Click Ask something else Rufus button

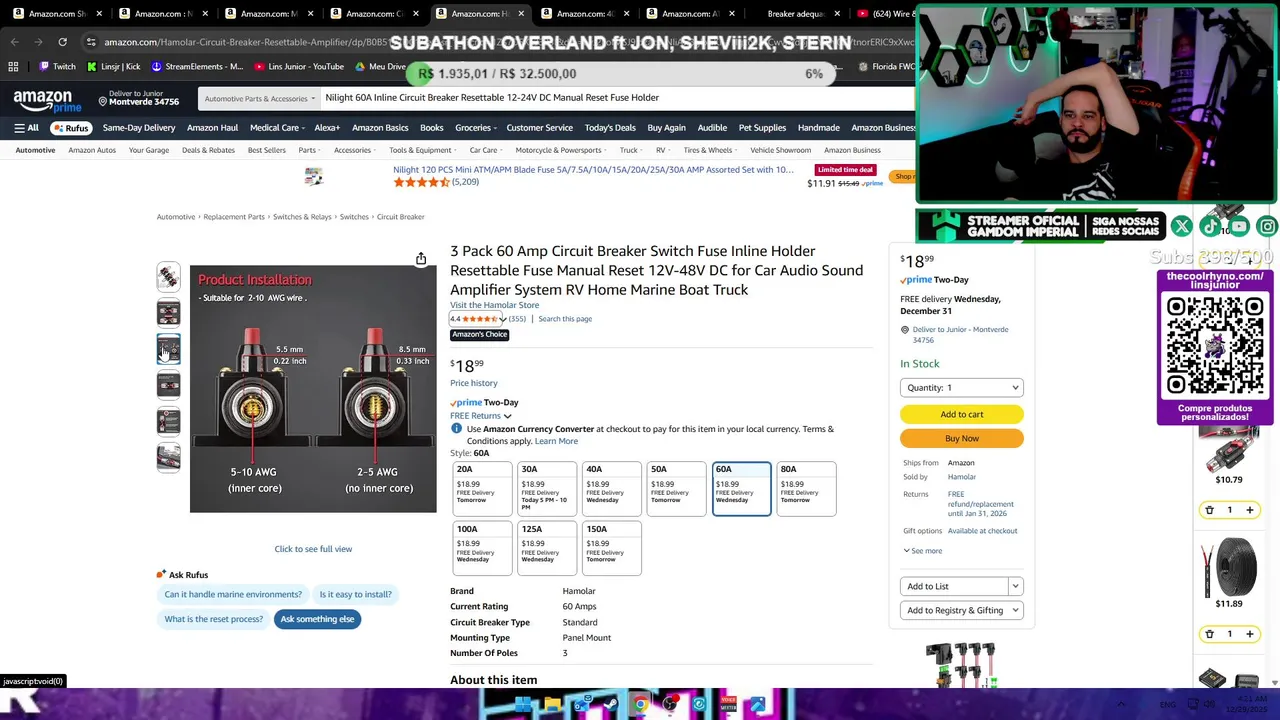[317, 619]
